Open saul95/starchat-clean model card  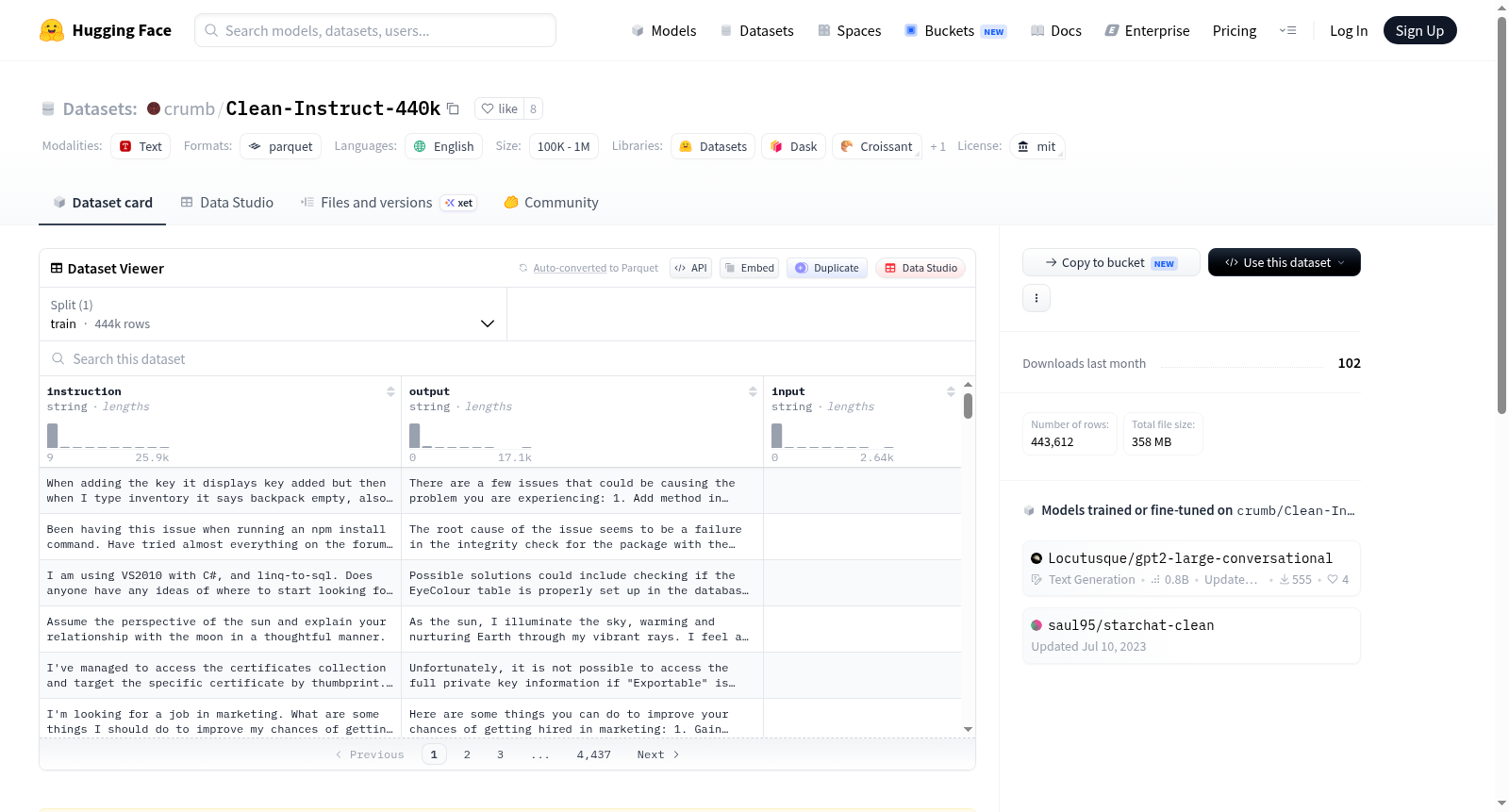(x=1191, y=635)
